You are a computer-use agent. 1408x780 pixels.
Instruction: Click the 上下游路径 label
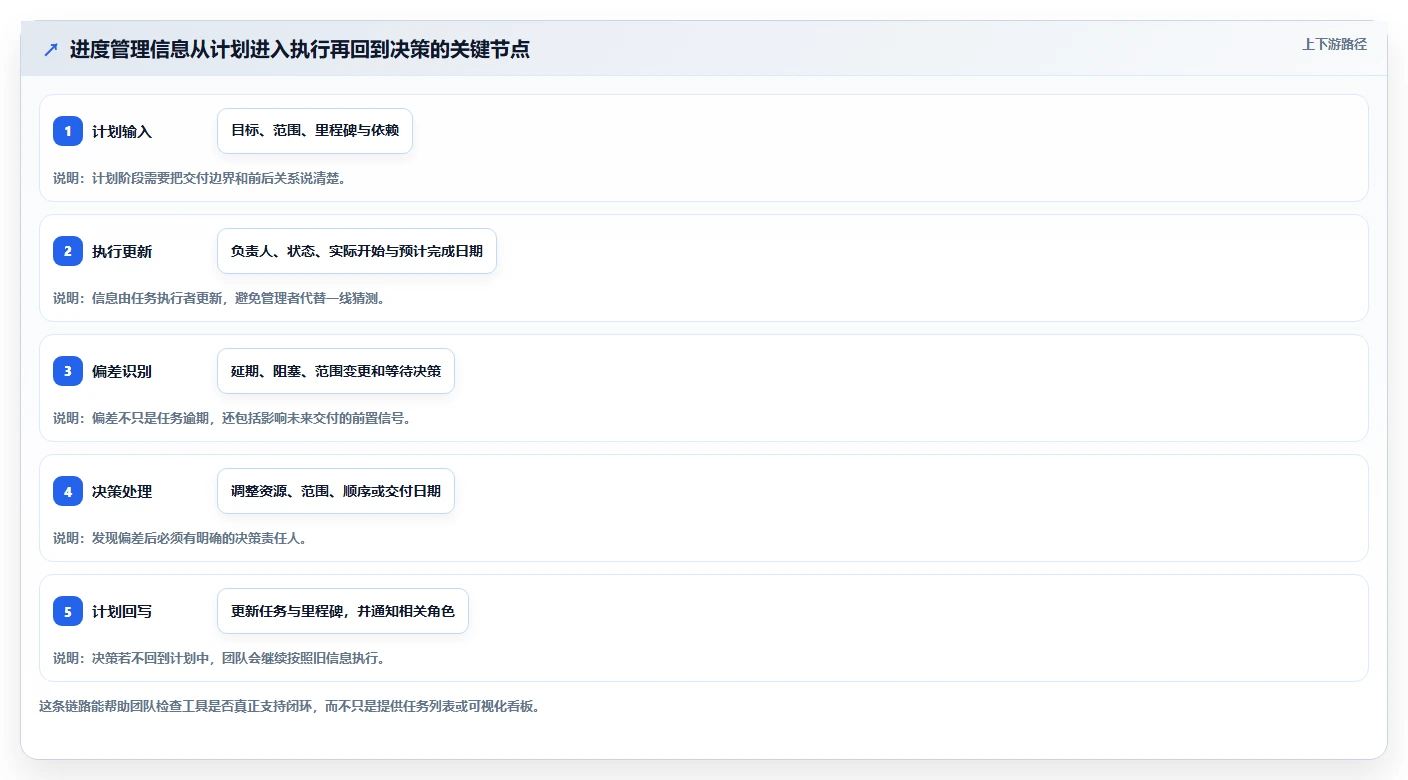pos(1334,44)
